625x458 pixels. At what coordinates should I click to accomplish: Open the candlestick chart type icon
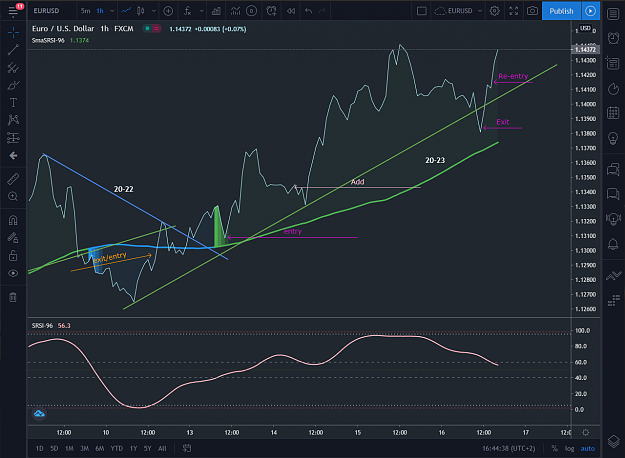pos(140,11)
